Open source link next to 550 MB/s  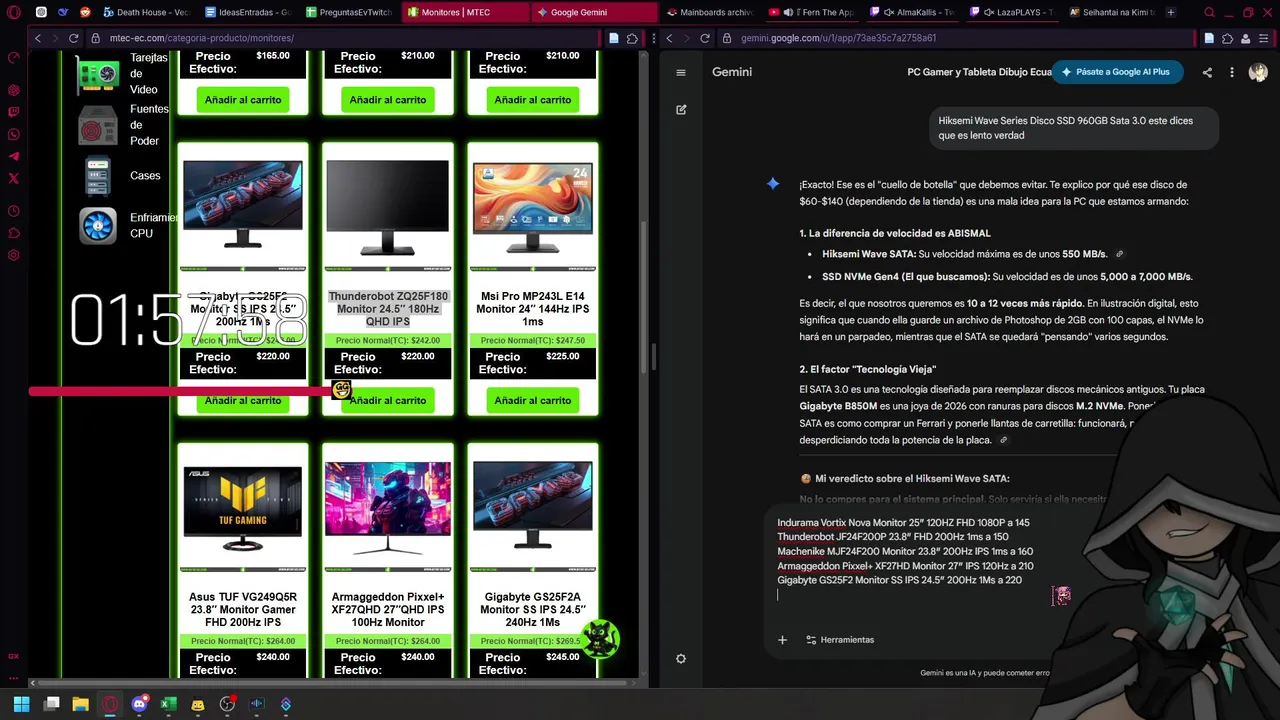1119,254
